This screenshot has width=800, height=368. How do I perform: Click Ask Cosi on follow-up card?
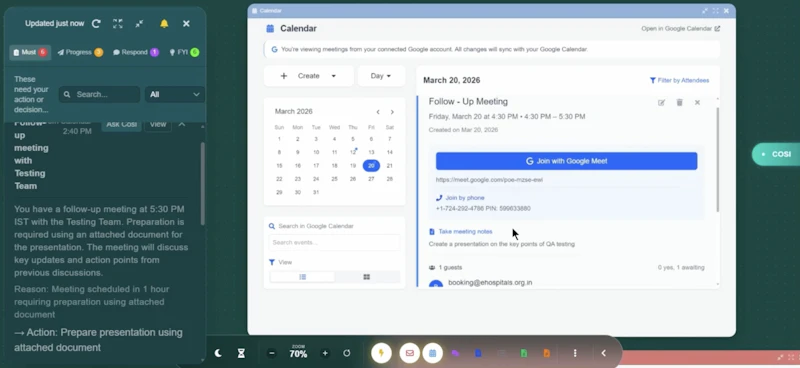(x=121, y=124)
